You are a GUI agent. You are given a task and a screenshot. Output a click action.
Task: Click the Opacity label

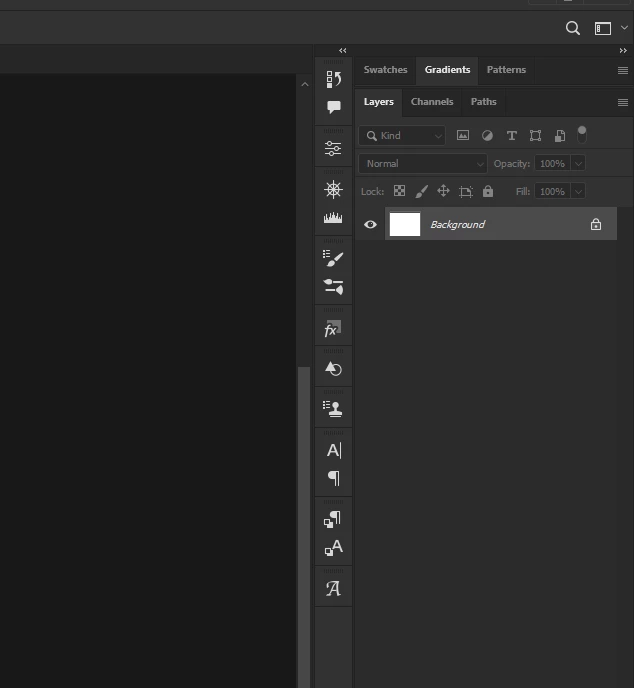[x=512, y=164]
